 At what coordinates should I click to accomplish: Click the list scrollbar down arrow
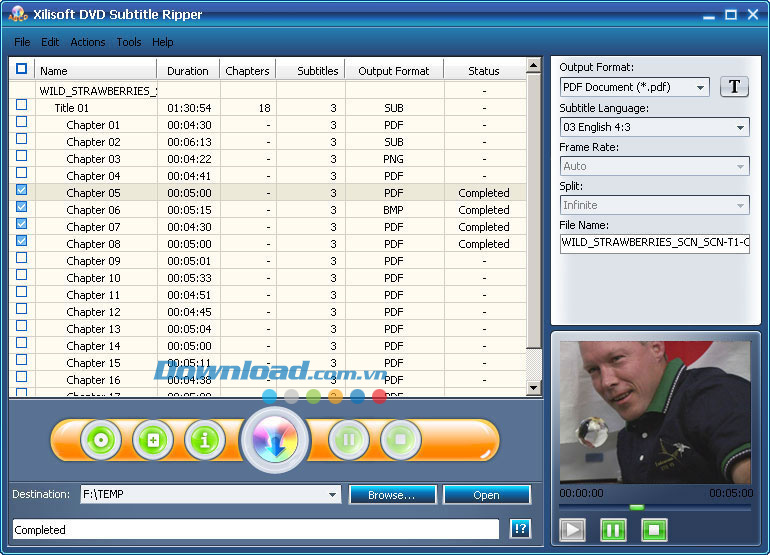coord(533,388)
